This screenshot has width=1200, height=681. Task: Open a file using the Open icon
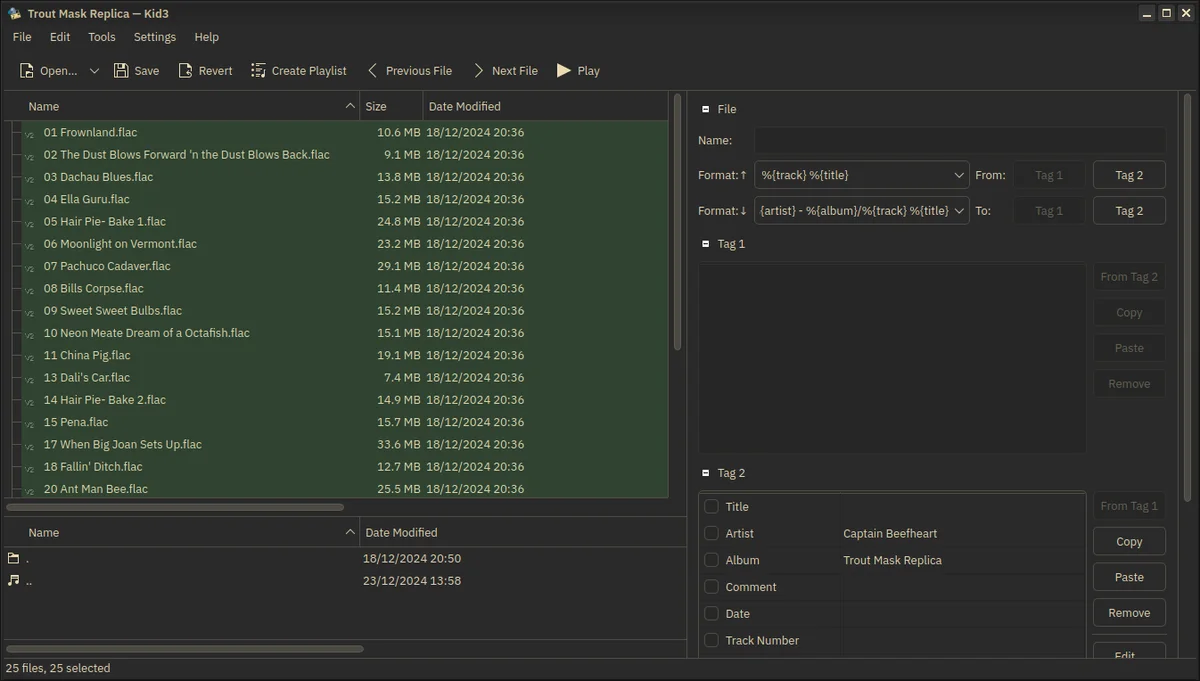[x=27, y=70]
